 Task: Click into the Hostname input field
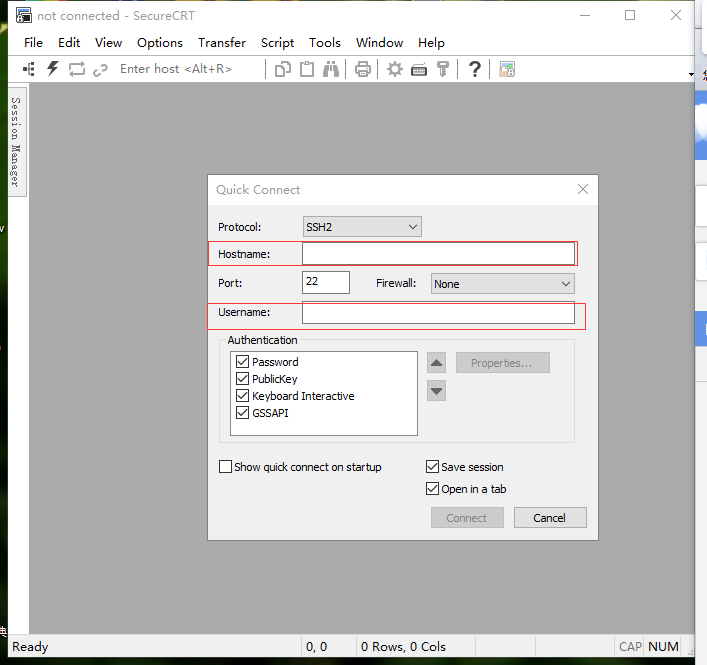click(438, 254)
